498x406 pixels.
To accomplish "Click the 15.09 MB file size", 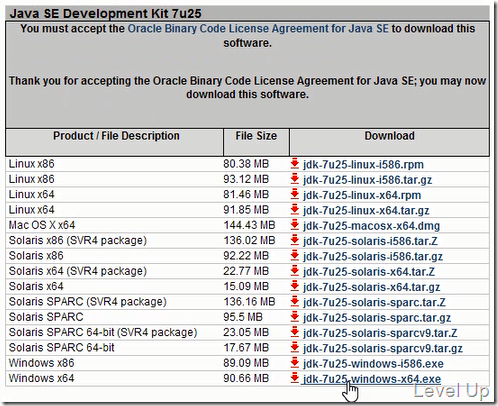I will [246, 286].
